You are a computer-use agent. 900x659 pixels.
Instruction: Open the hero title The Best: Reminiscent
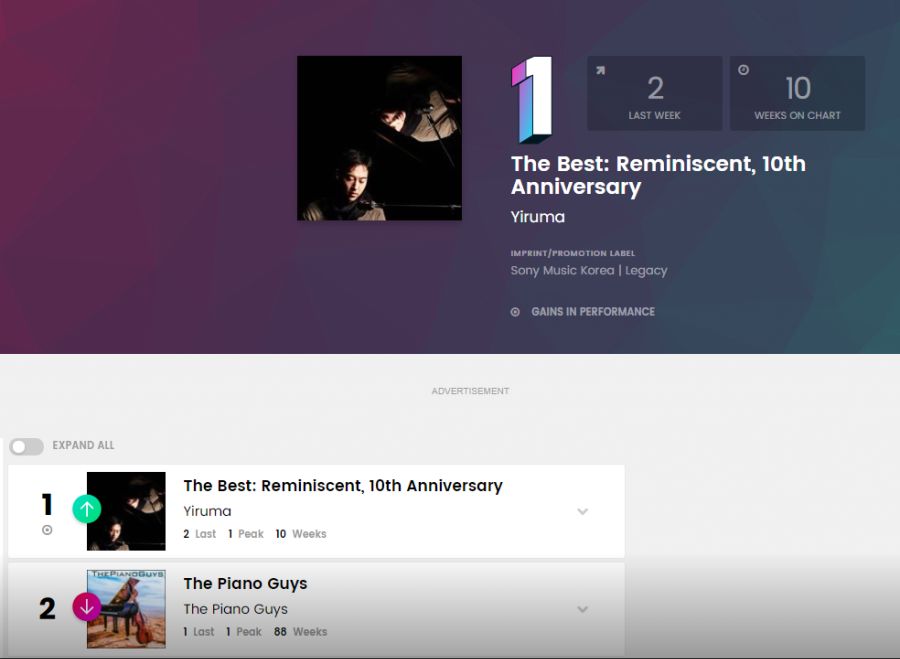(657, 175)
